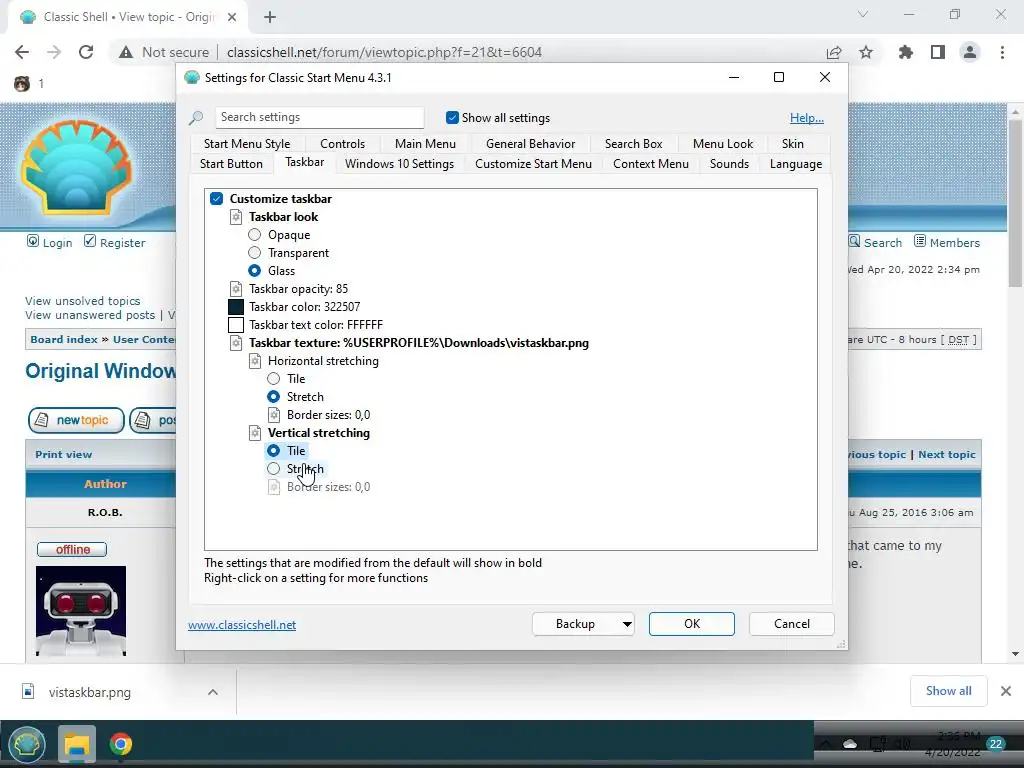Open a new Chrome tab
Screen dimensions: 1024x768
(270, 17)
